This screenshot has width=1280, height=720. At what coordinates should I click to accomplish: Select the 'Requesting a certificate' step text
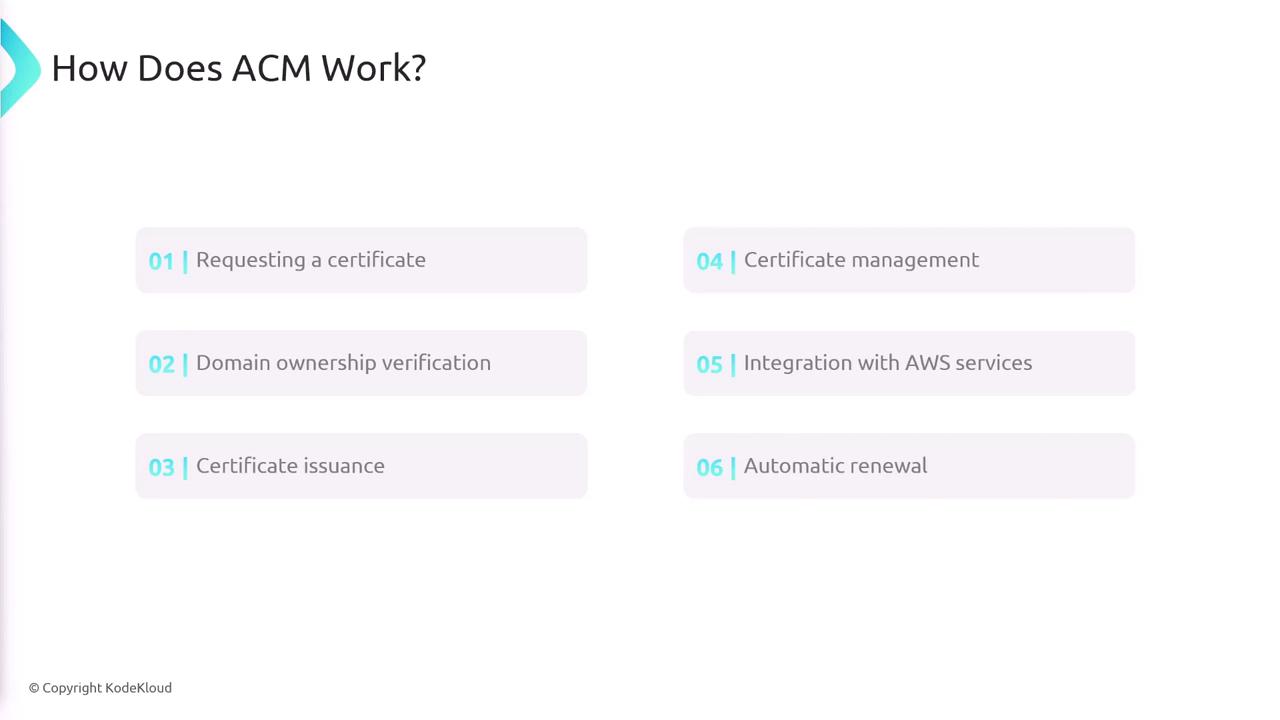pyautogui.click(x=311, y=260)
